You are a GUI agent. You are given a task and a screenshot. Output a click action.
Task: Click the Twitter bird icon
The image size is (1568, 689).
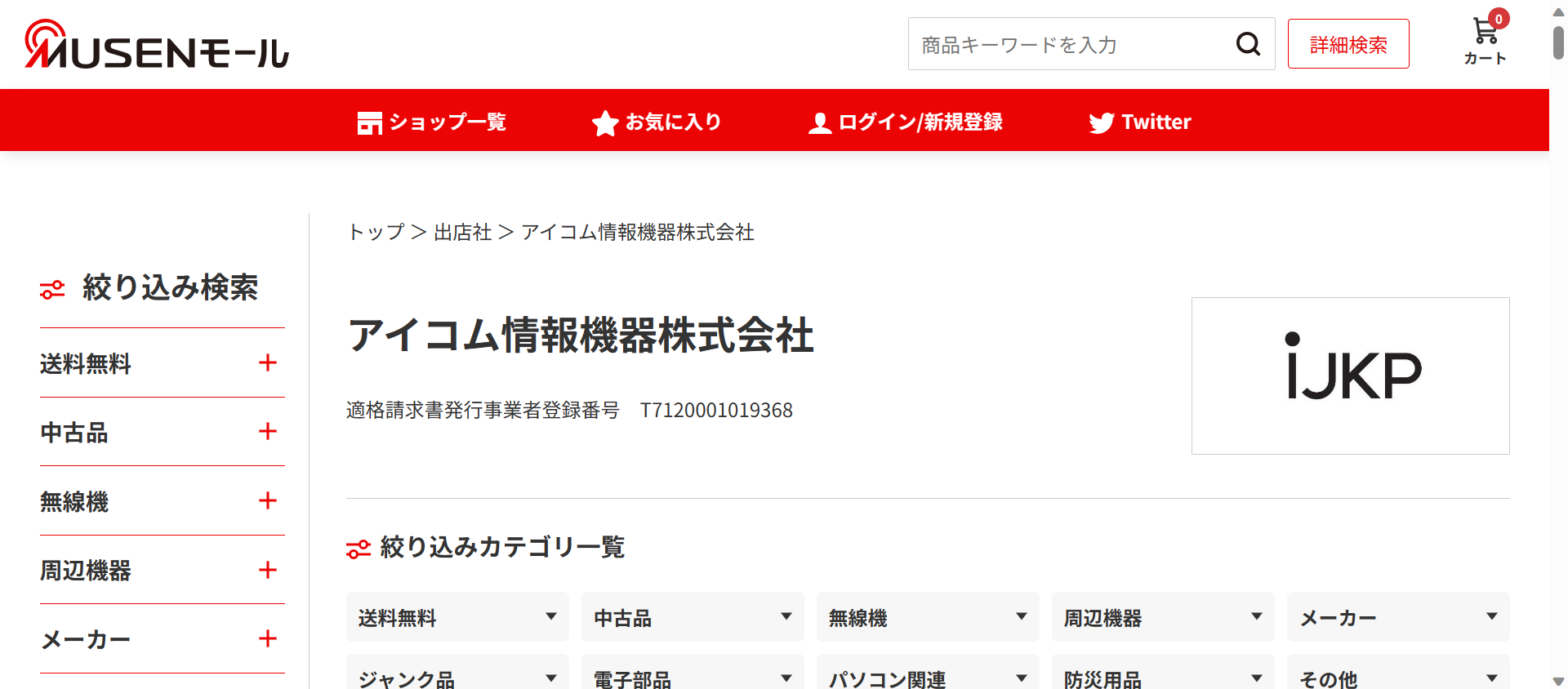click(x=1101, y=122)
